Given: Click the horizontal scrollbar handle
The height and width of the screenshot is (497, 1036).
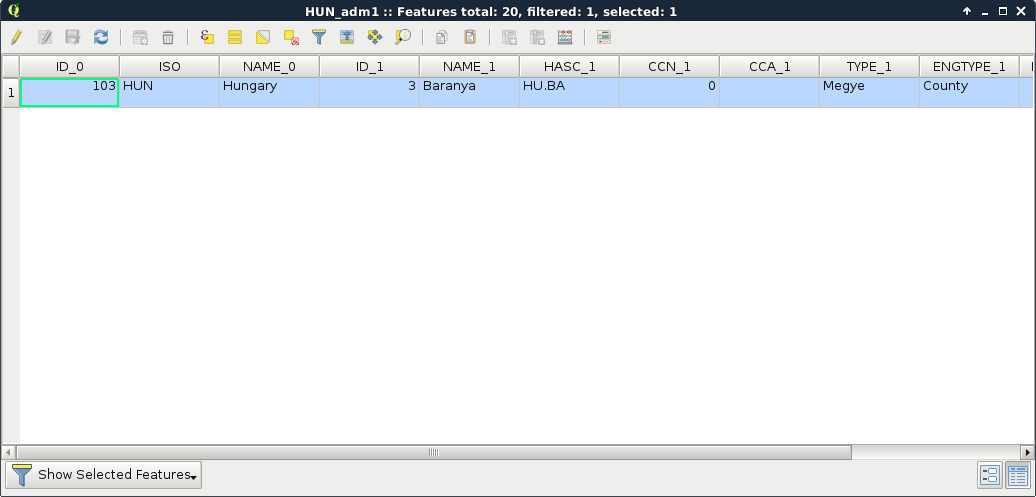Looking at the screenshot, I should point(433,453).
